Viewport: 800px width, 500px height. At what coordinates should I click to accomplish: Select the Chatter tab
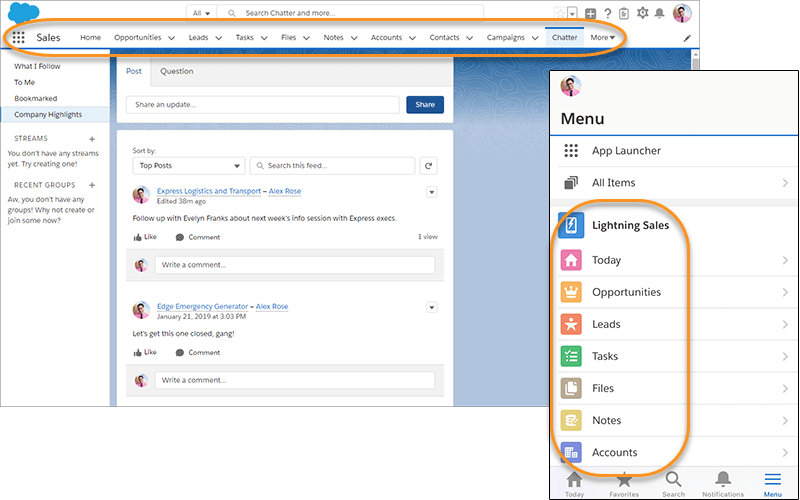pos(564,37)
